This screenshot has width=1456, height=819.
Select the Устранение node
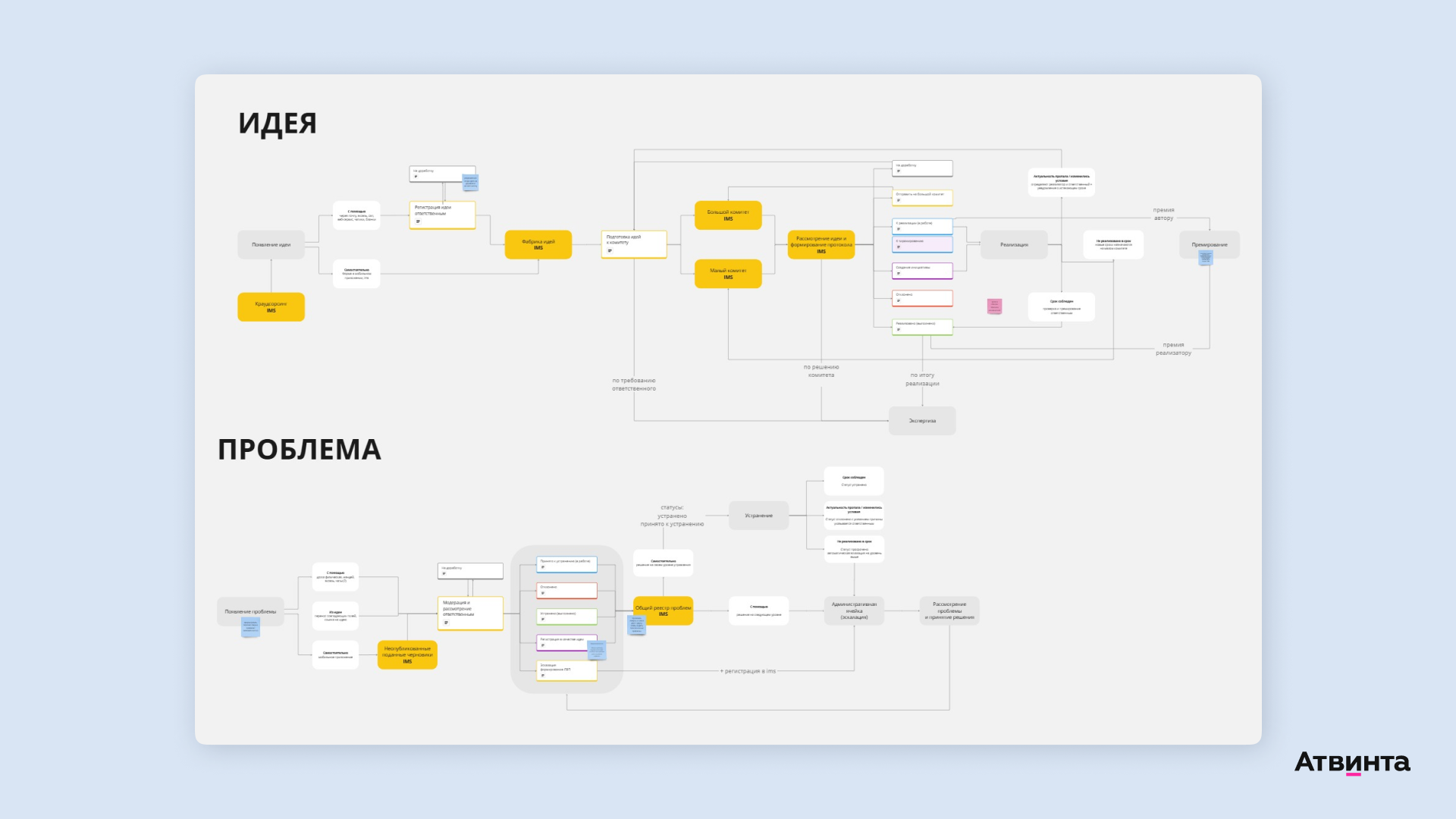click(758, 516)
